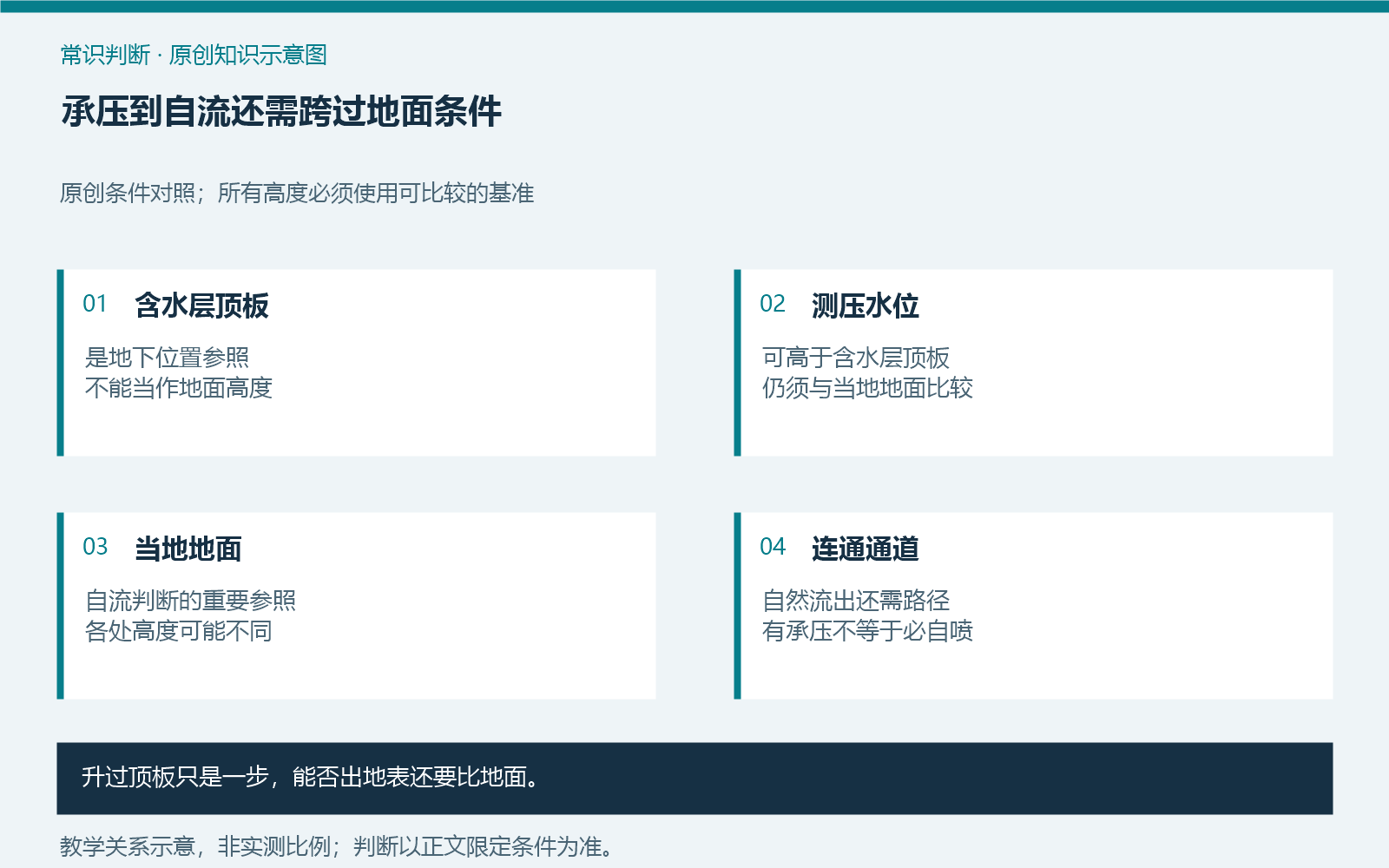Click the dark banner text 升过顶板只是一步
1389x868 pixels.
pos(175,777)
